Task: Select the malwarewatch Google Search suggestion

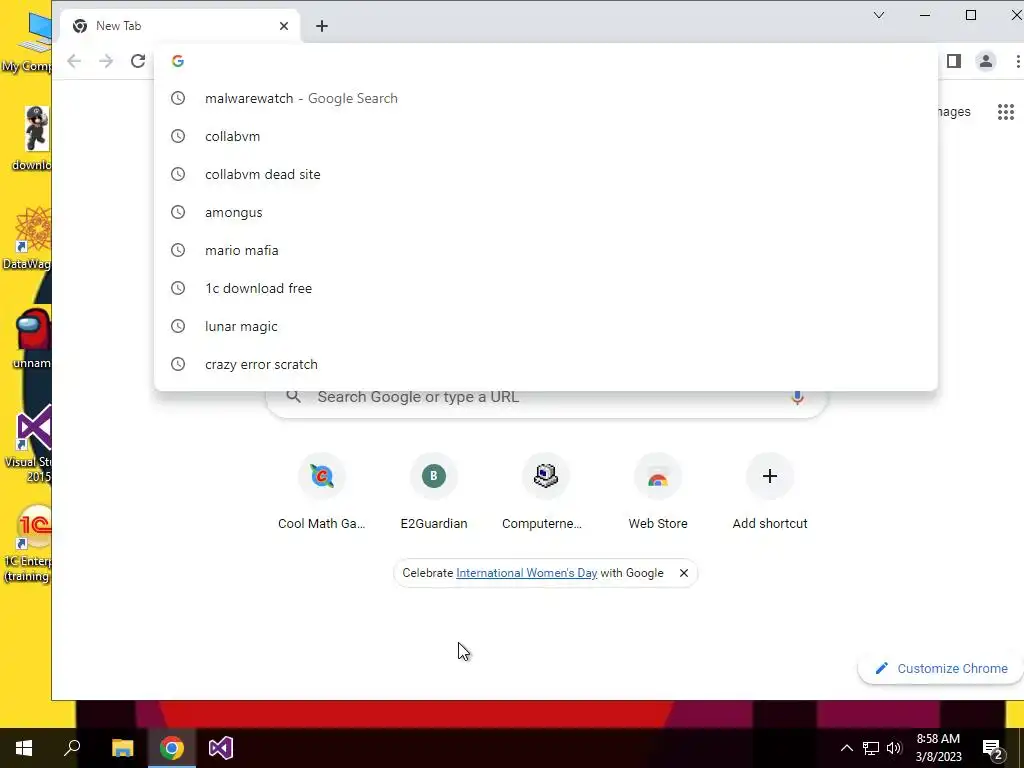Action: coord(546,98)
